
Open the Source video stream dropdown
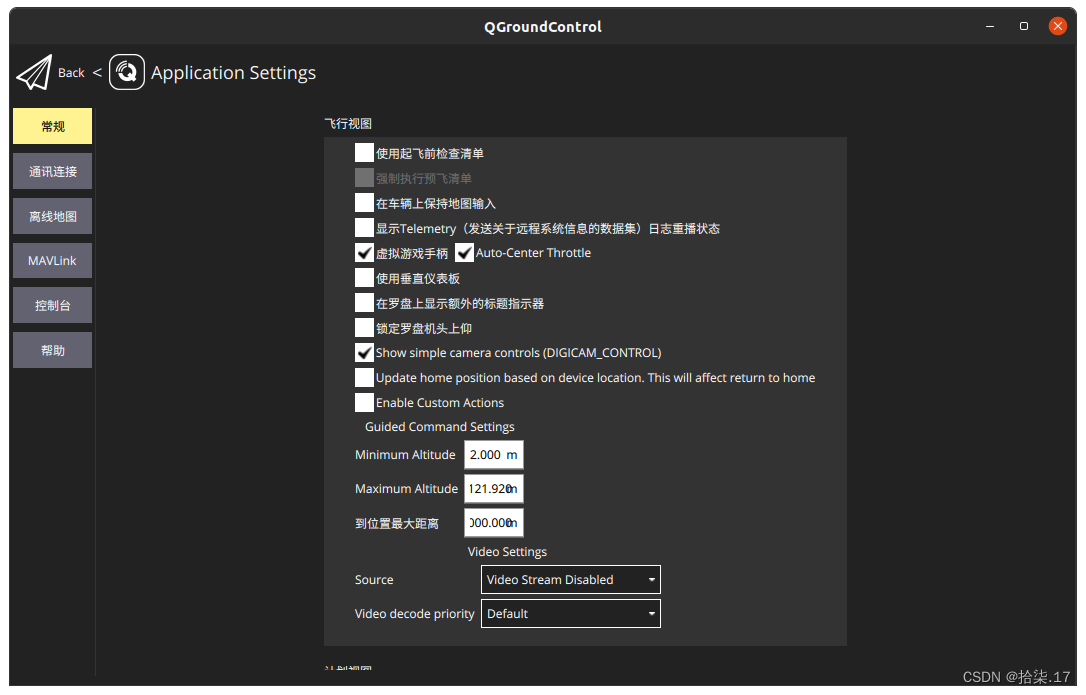coord(570,579)
